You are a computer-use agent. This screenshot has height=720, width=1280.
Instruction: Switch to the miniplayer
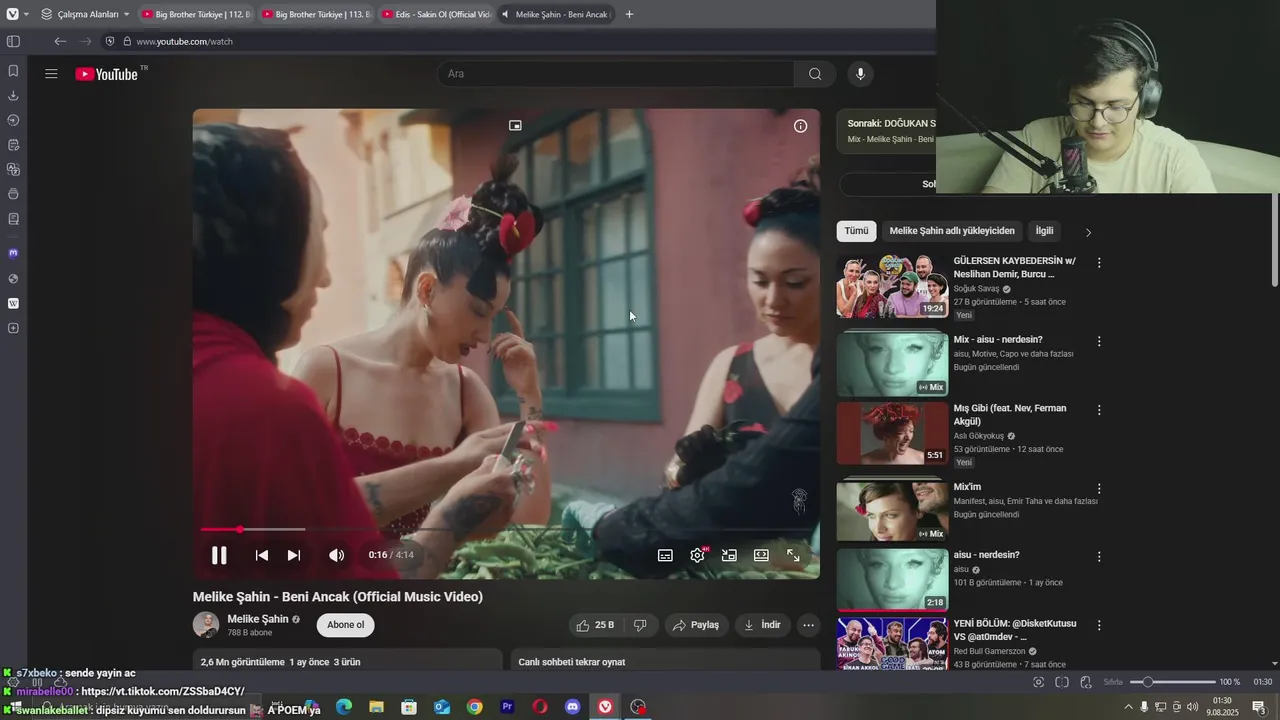coord(729,555)
